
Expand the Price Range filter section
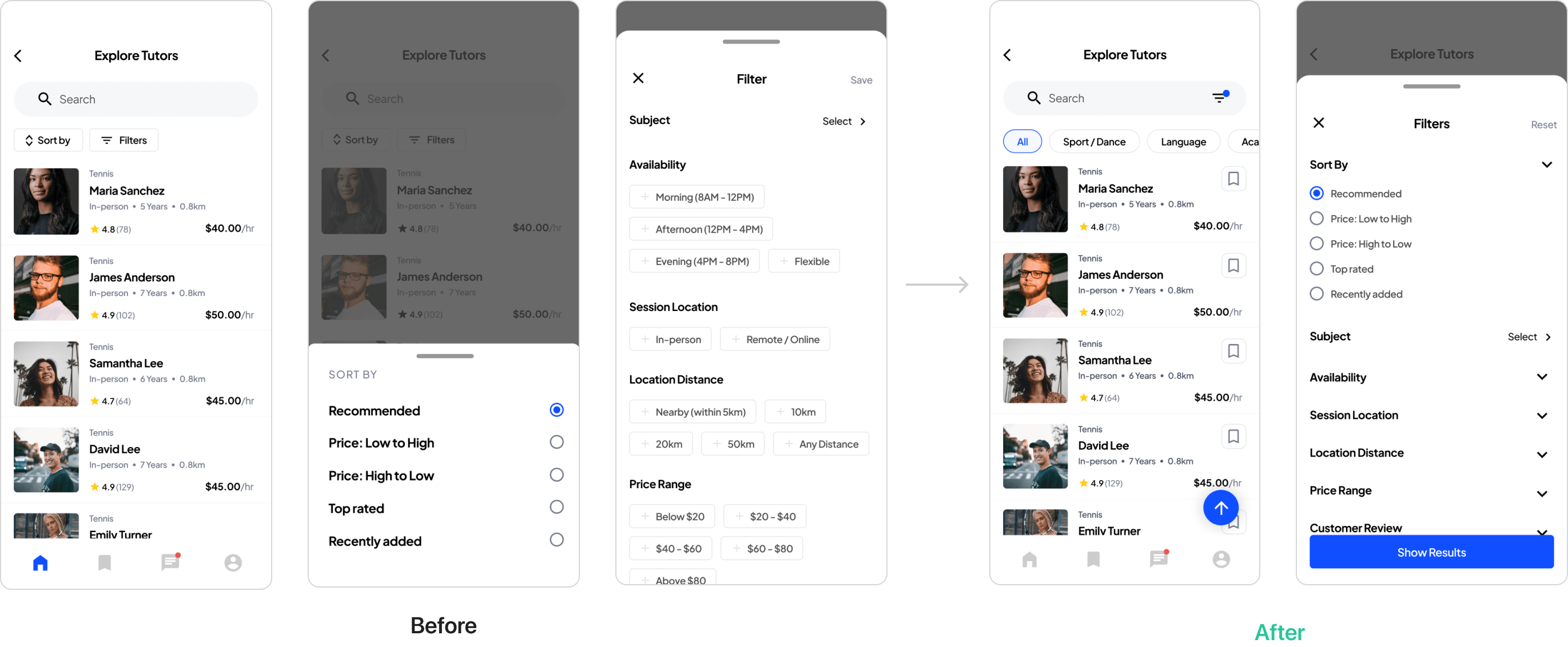pyautogui.click(x=1430, y=490)
